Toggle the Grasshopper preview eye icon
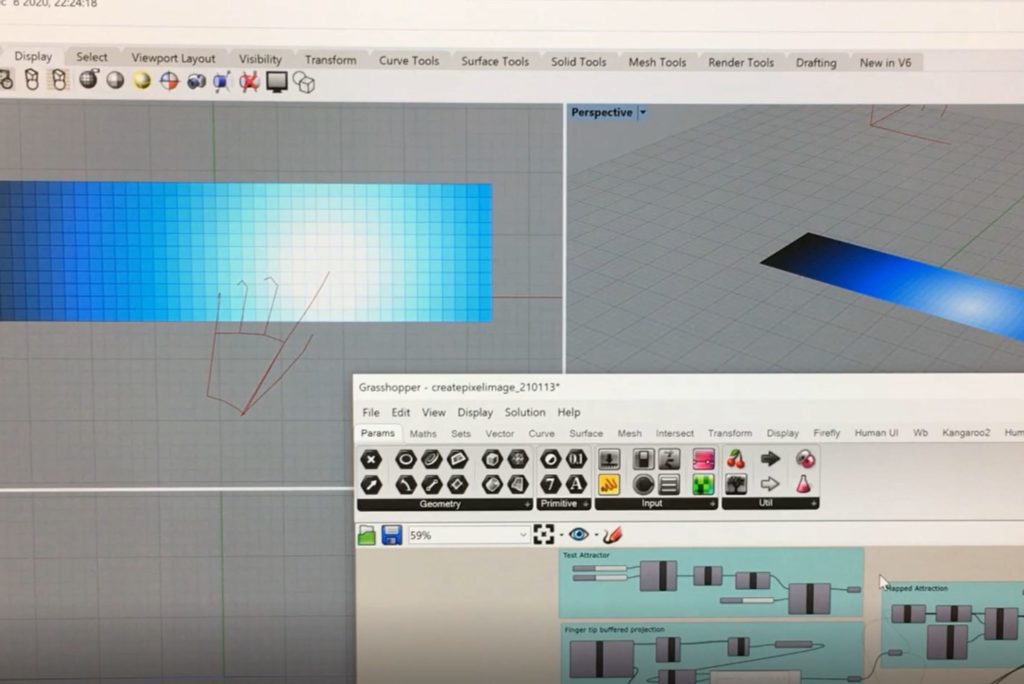Image resolution: width=1024 pixels, height=684 pixels. (x=579, y=535)
